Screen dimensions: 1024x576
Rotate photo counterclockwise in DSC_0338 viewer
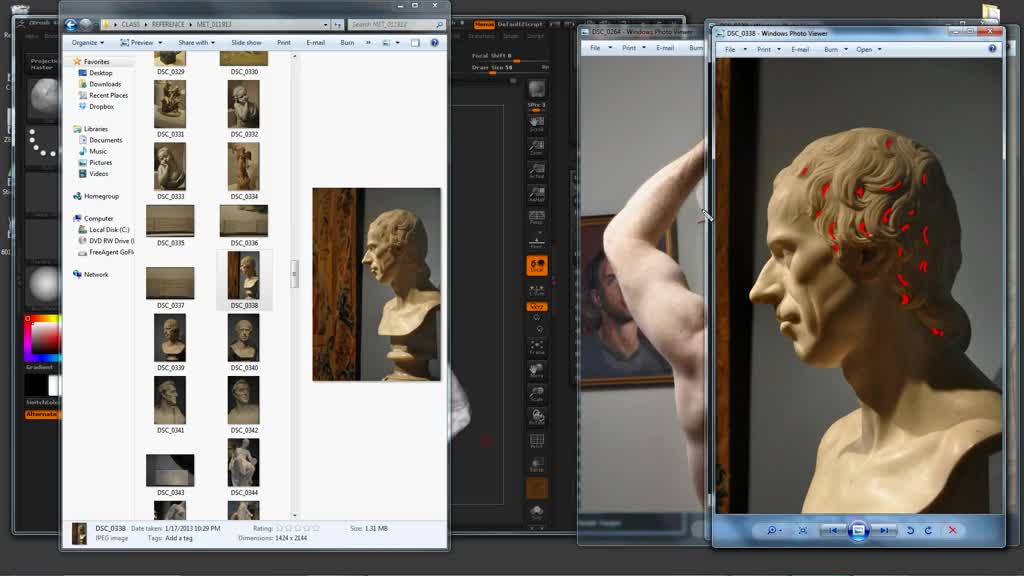910,530
